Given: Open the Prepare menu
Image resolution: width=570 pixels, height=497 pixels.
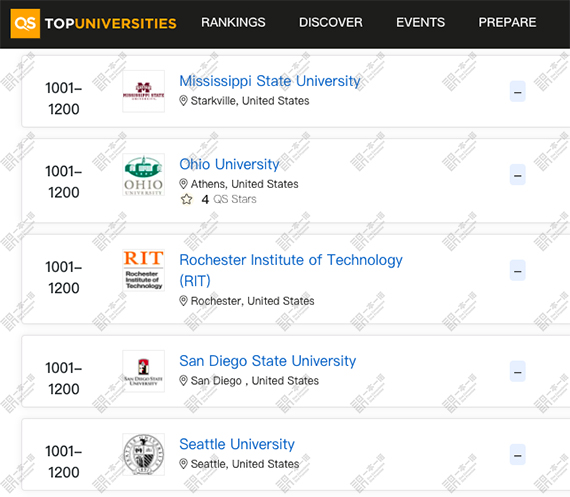Looking at the screenshot, I should (x=507, y=23).
